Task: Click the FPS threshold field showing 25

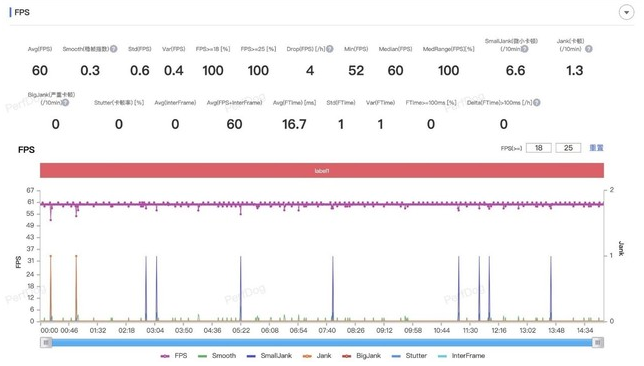Action: 568,148
